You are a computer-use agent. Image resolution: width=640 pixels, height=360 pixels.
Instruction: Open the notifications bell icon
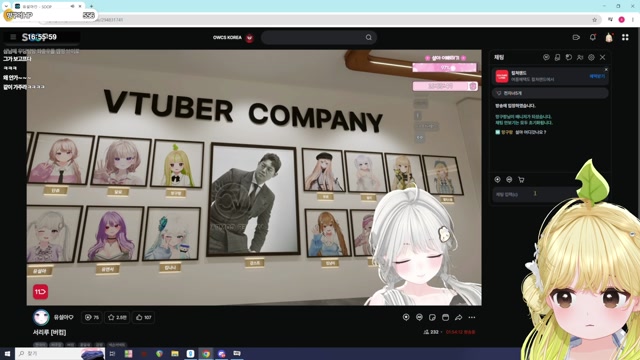(593, 37)
